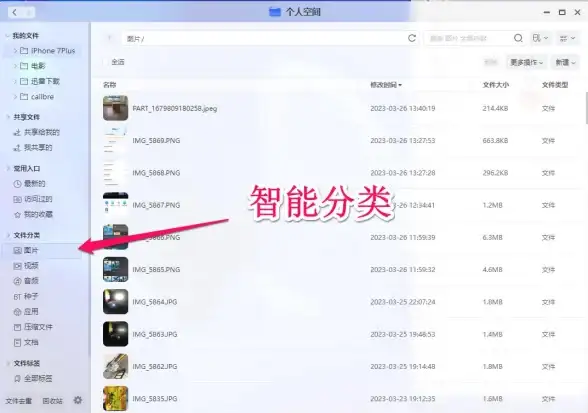Open the 视频 file category
The image size is (588, 413).
coord(26,266)
